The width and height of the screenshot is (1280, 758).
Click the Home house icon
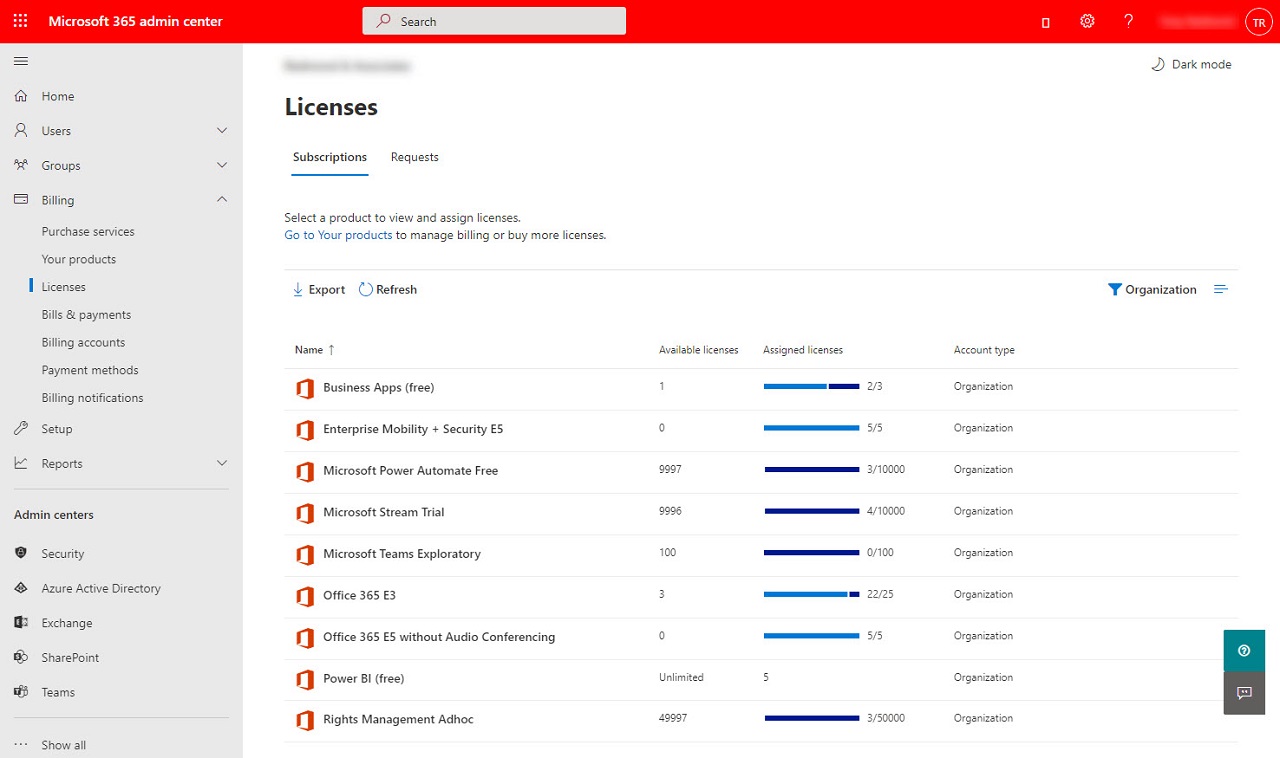[x=21, y=96]
